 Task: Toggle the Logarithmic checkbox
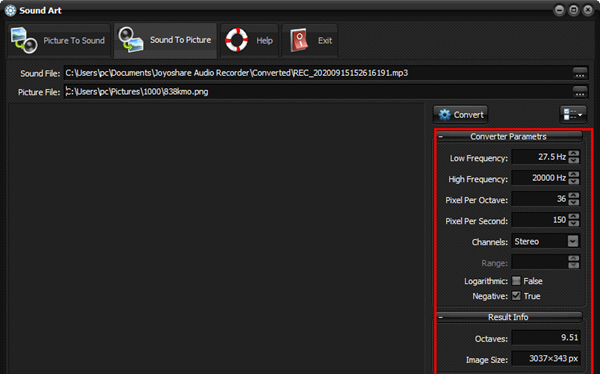coord(516,281)
